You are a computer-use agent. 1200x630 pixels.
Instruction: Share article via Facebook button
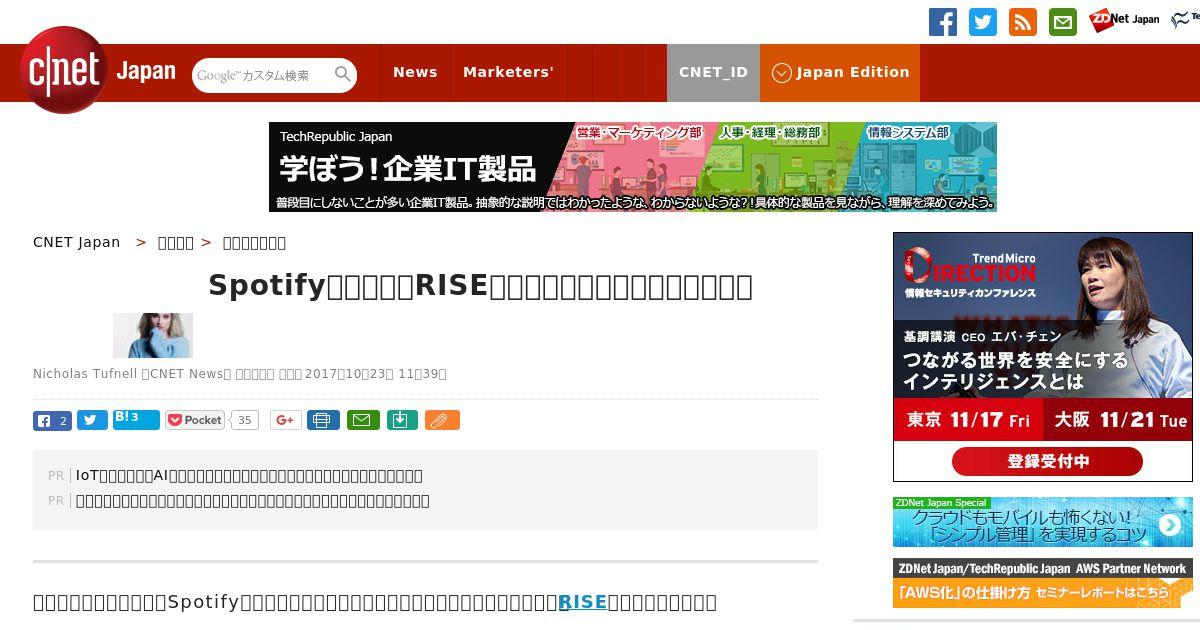tap(52, 420)
